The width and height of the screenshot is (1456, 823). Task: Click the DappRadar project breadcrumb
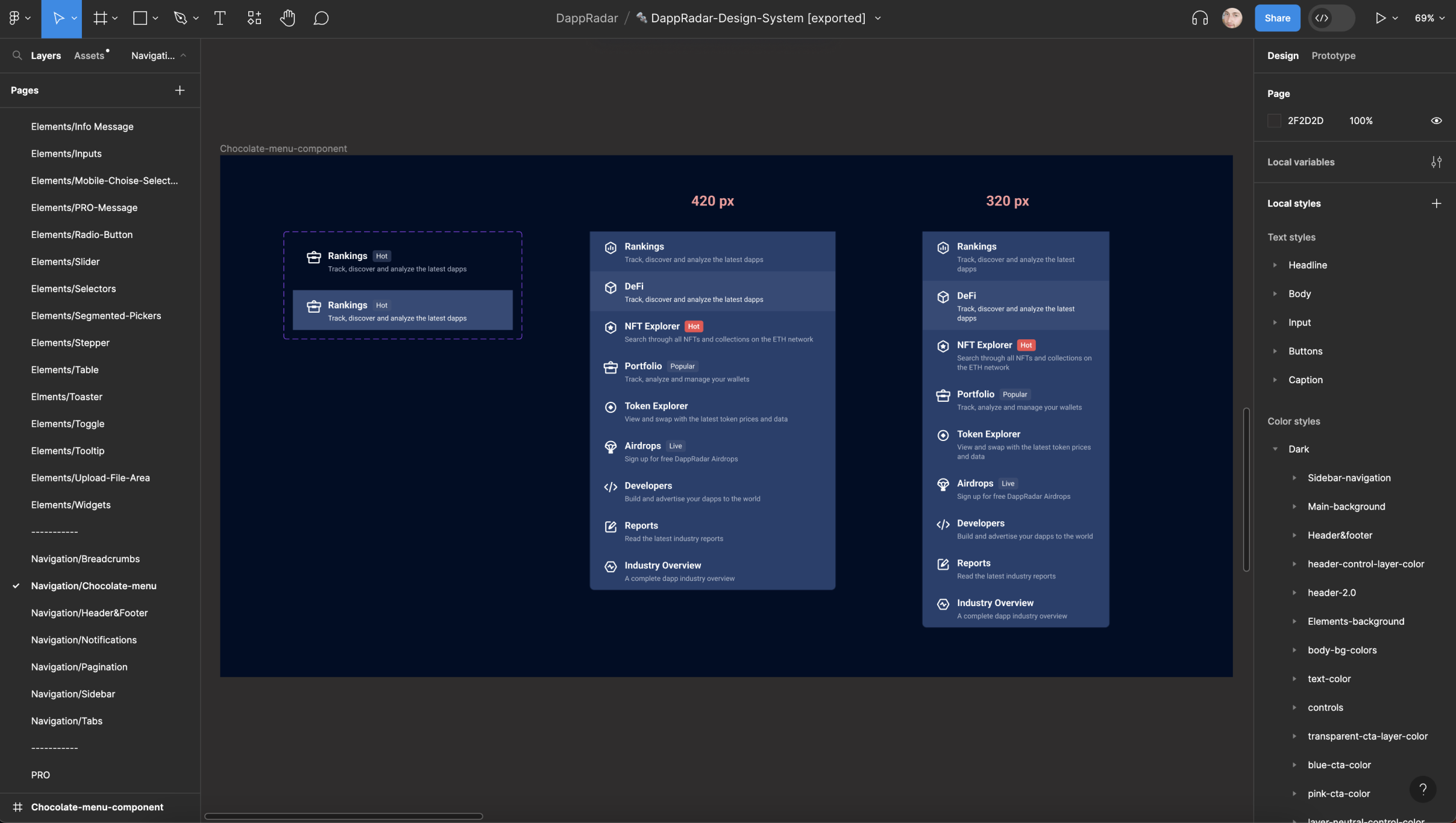click(587, 18)
